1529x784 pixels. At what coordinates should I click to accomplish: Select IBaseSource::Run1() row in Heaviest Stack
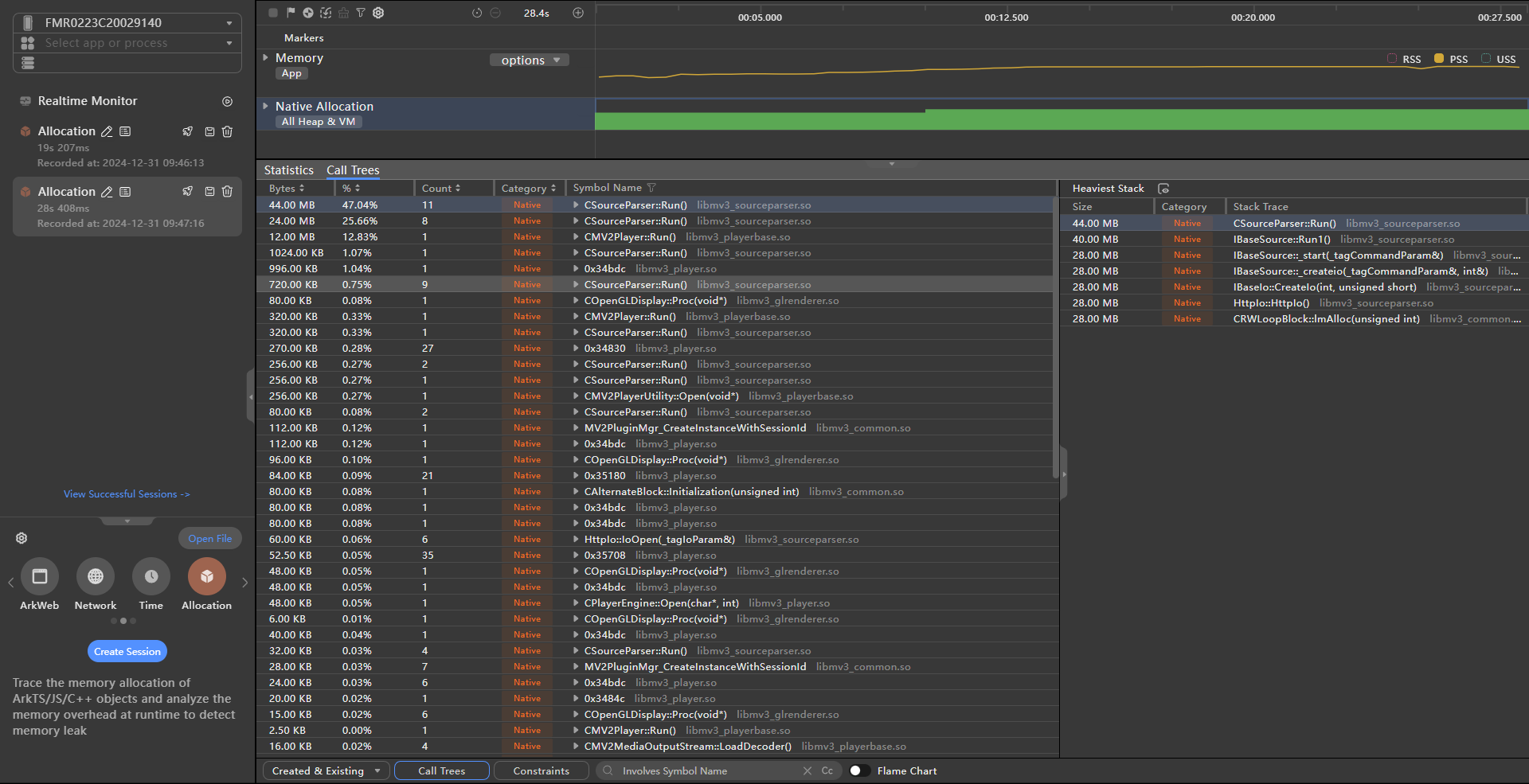click(1294, 240)
